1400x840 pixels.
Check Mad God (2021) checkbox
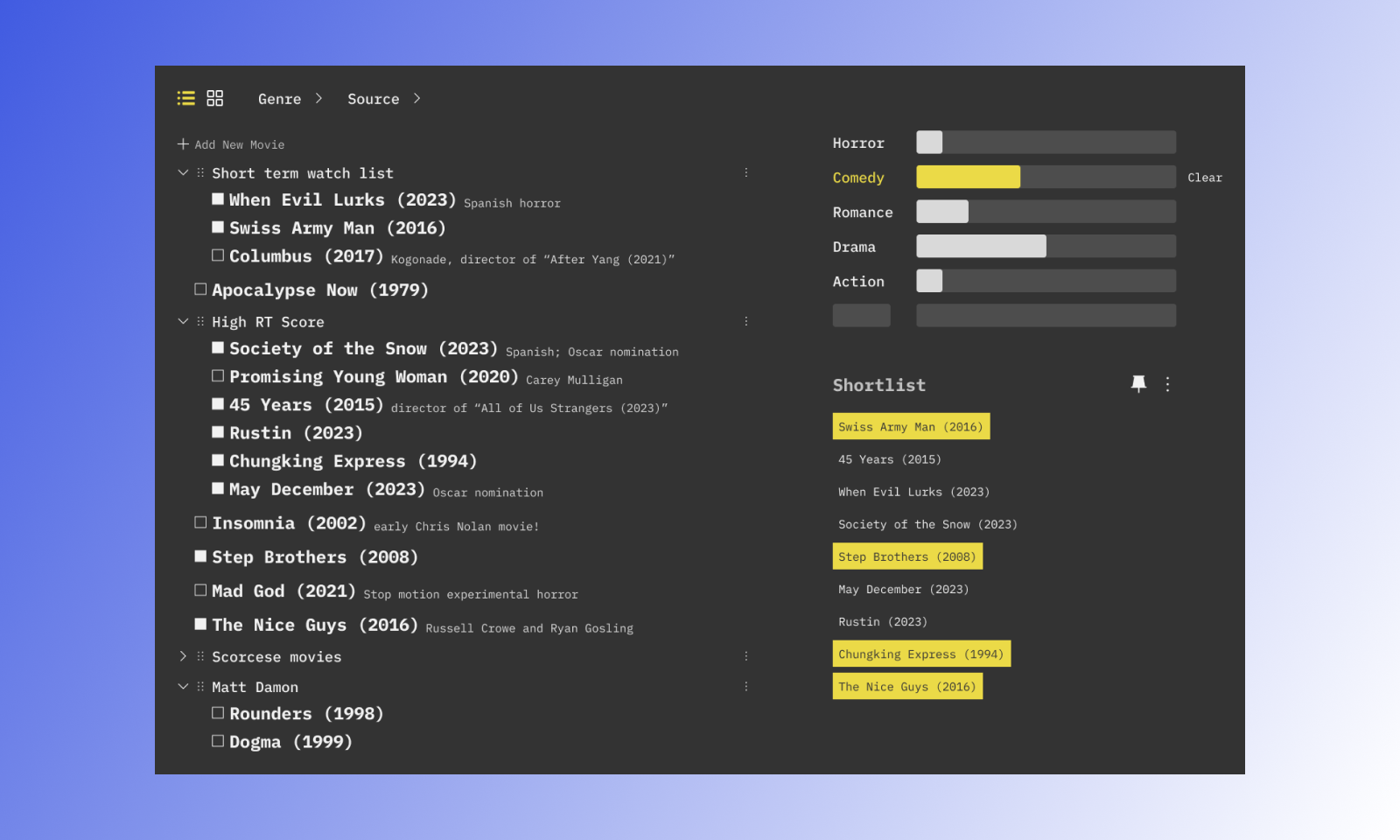pyautogui.click(x=200, y=590)
